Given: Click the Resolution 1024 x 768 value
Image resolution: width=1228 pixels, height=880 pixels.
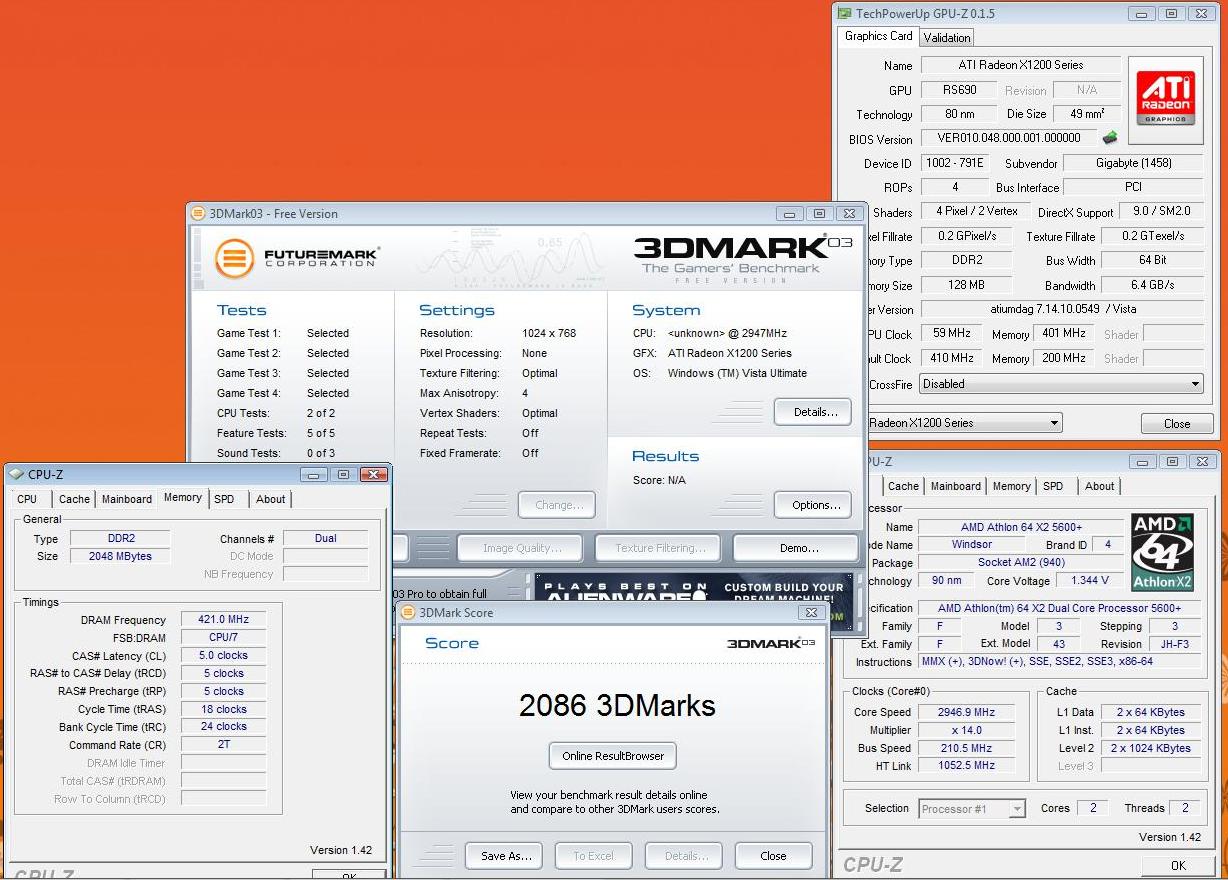Looking at the screenshot, I should [549, 333].
